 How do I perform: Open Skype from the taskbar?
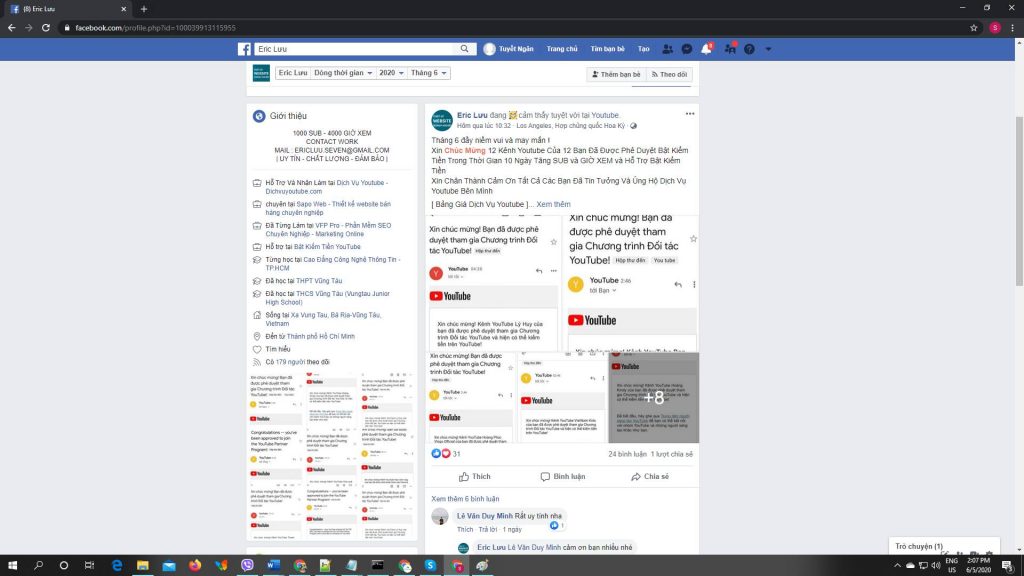click(430, 566)
